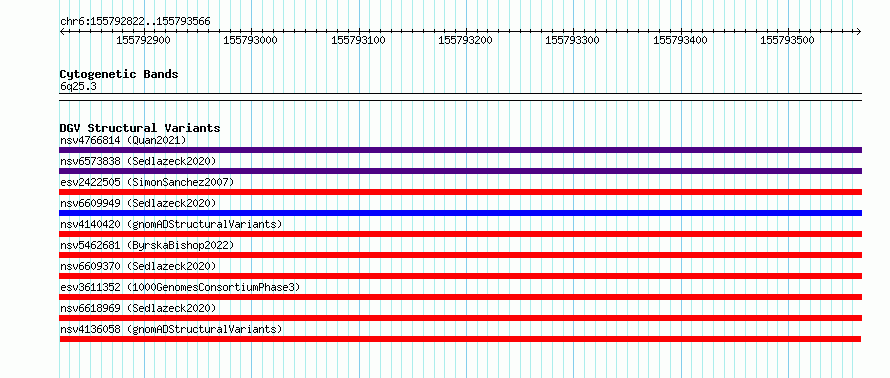Select the red bar under nsv5462681
This screenshot has width=890, height=378.
pos(460,255)
